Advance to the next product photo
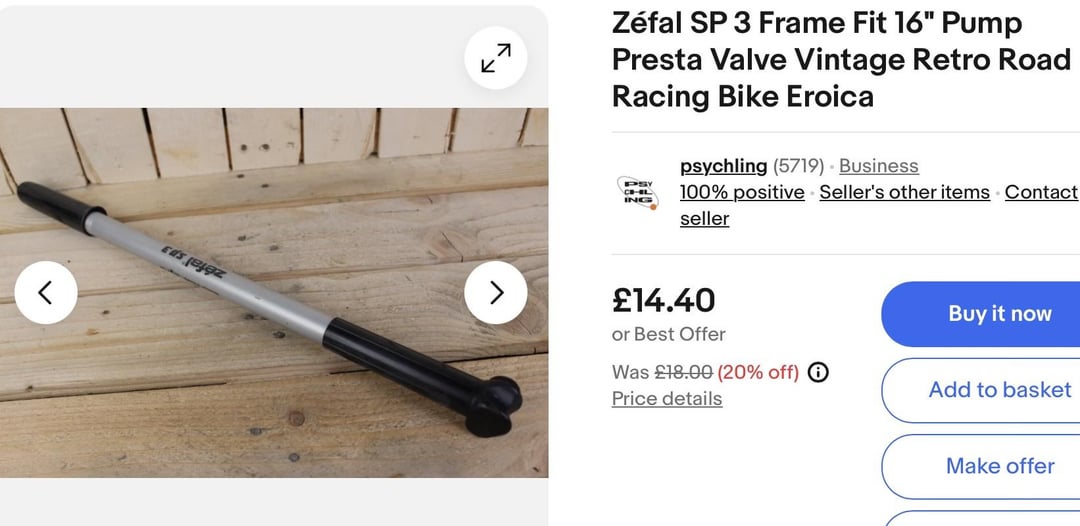This screenshot has height=526, width=1080. pos(496,293)
